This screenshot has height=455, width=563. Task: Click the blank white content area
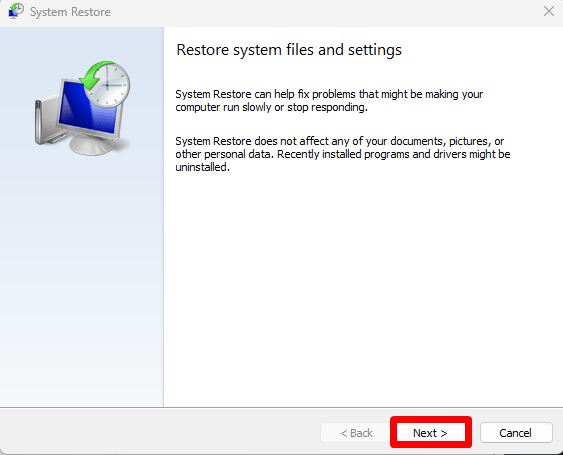tap(363, 287)
